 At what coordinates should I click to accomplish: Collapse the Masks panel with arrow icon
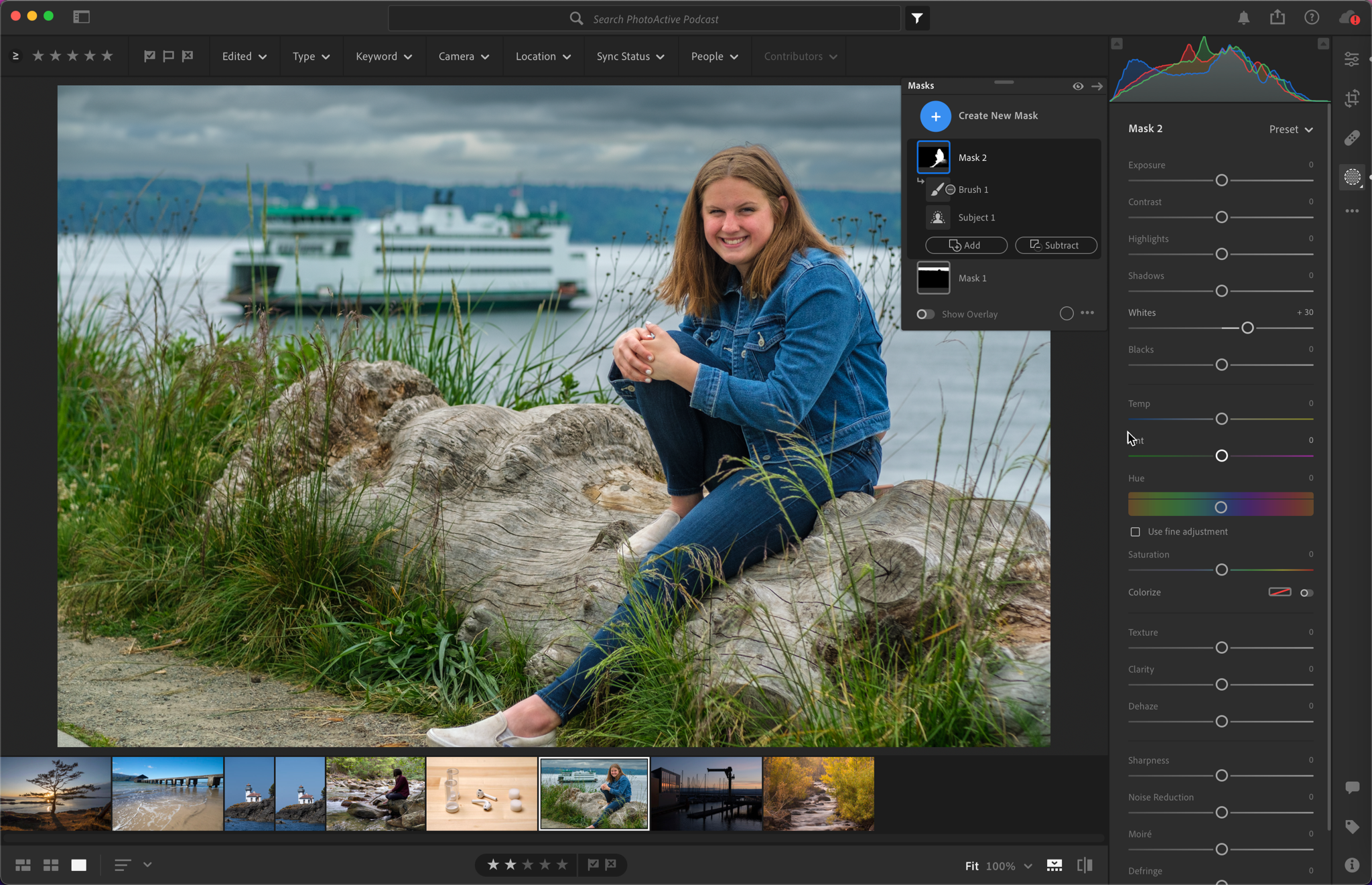[1097, 86]
